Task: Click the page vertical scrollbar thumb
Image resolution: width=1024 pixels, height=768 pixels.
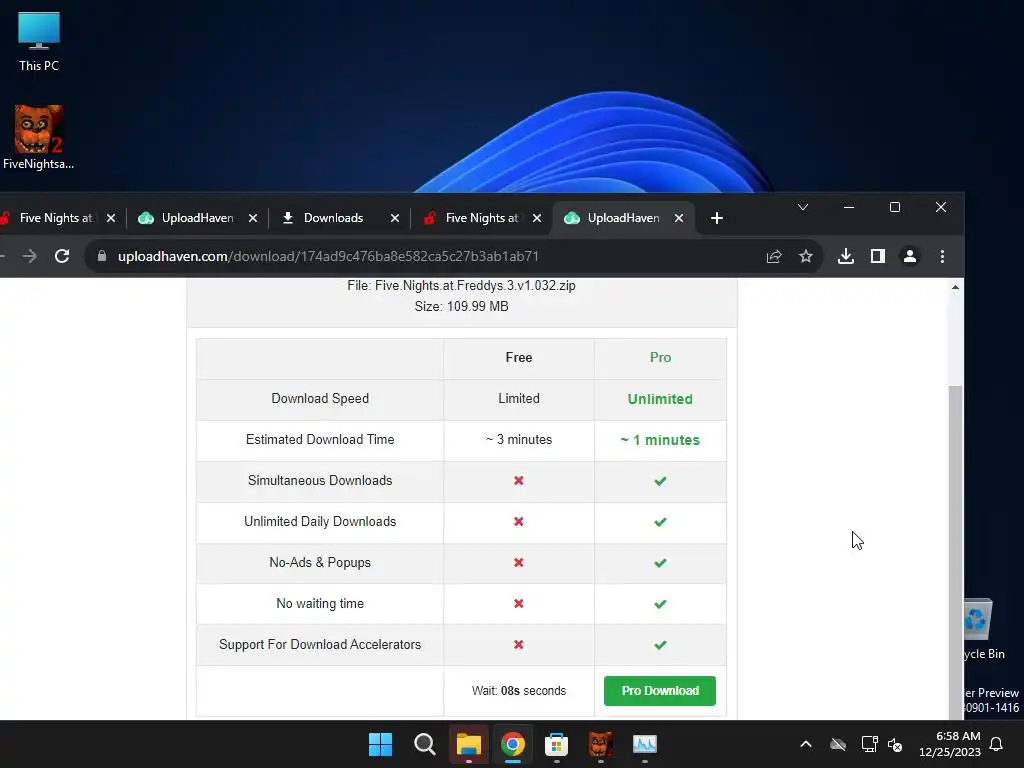Action: coord(955,552)
